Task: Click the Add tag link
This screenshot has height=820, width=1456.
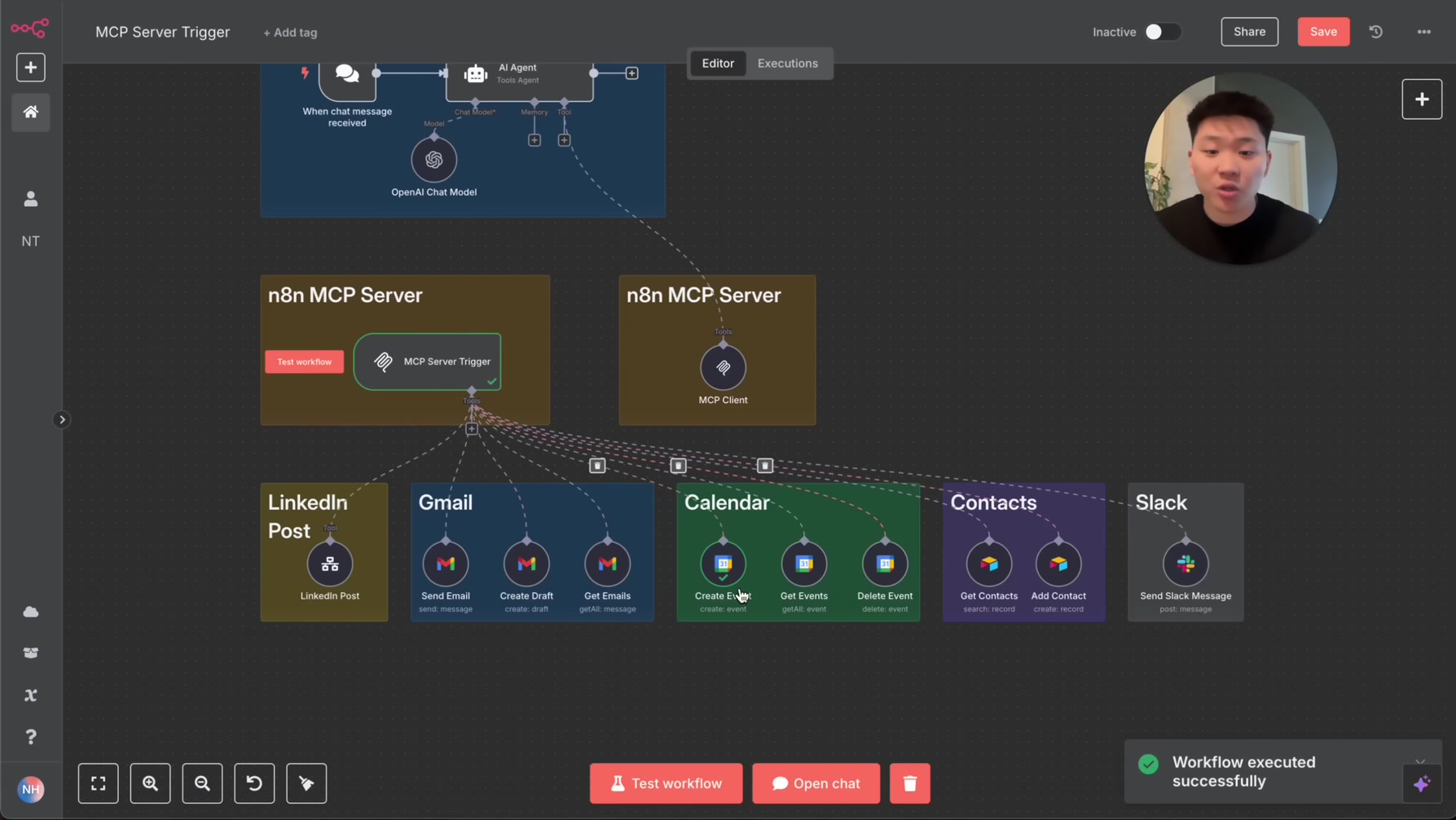Action: 290,33
